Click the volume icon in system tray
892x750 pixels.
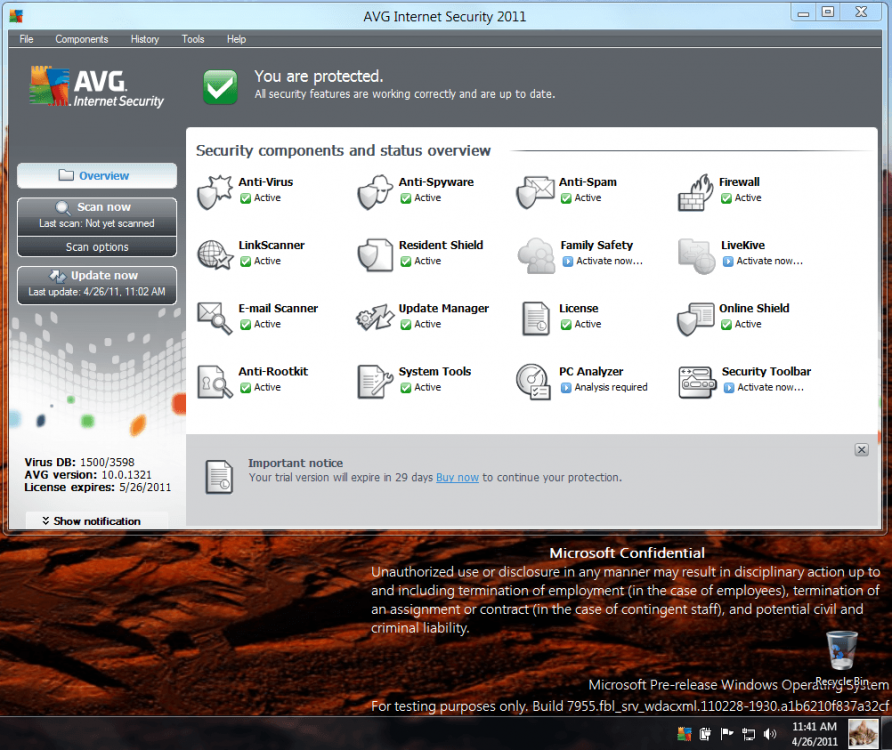pos(769,733)
